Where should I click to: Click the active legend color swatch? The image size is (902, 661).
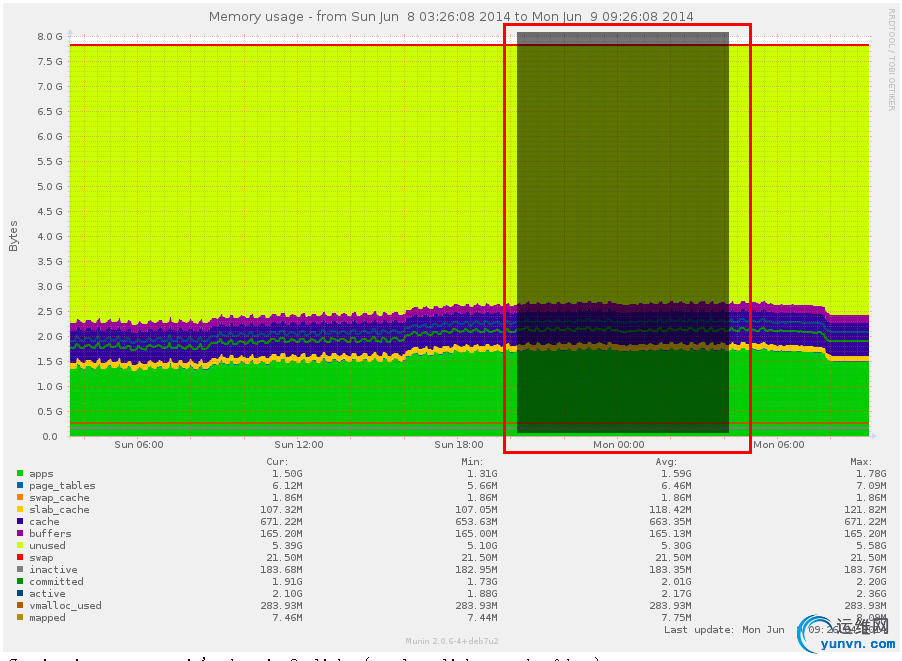coord(20,593)
